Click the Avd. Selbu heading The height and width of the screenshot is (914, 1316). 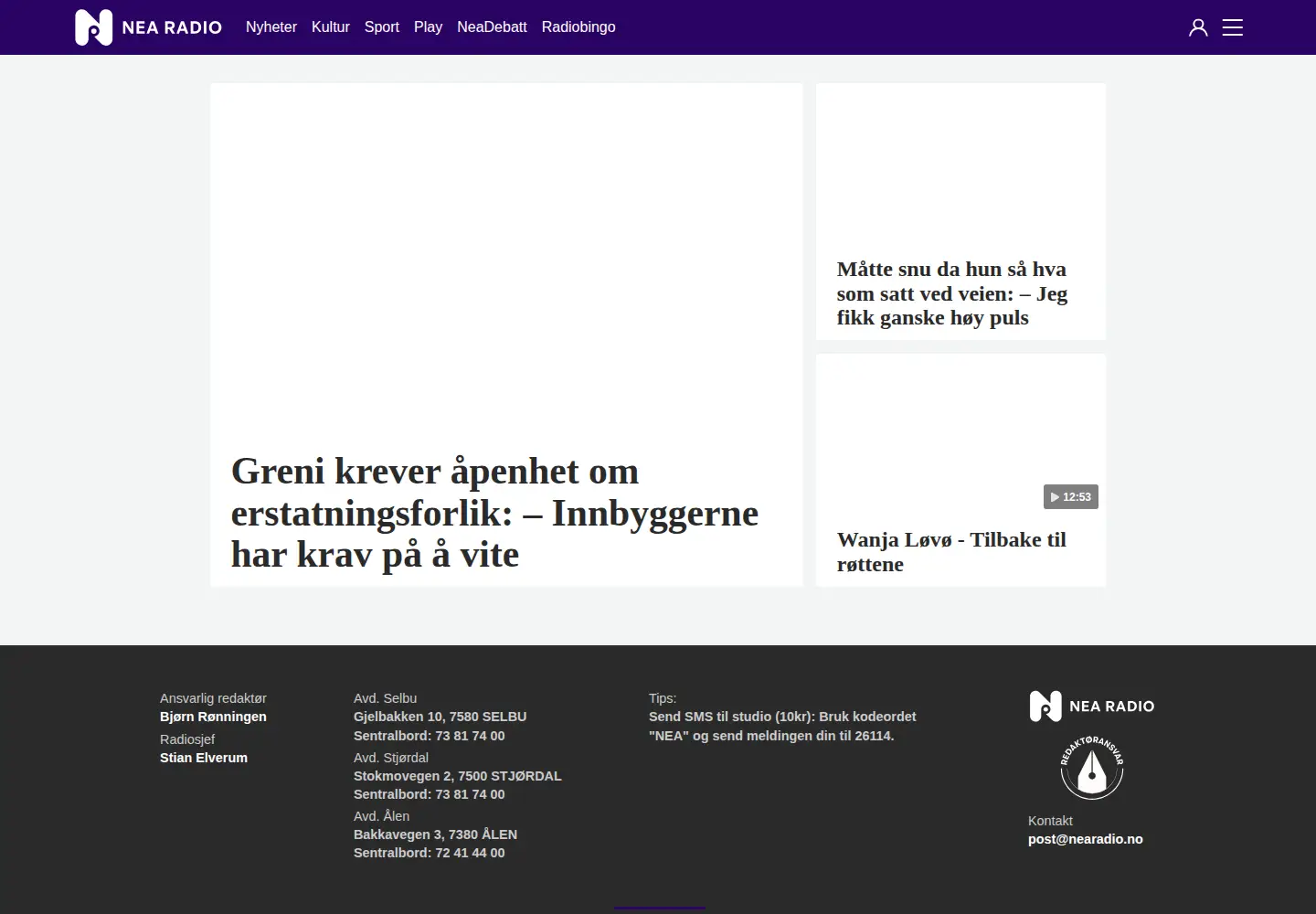point(386,698)
